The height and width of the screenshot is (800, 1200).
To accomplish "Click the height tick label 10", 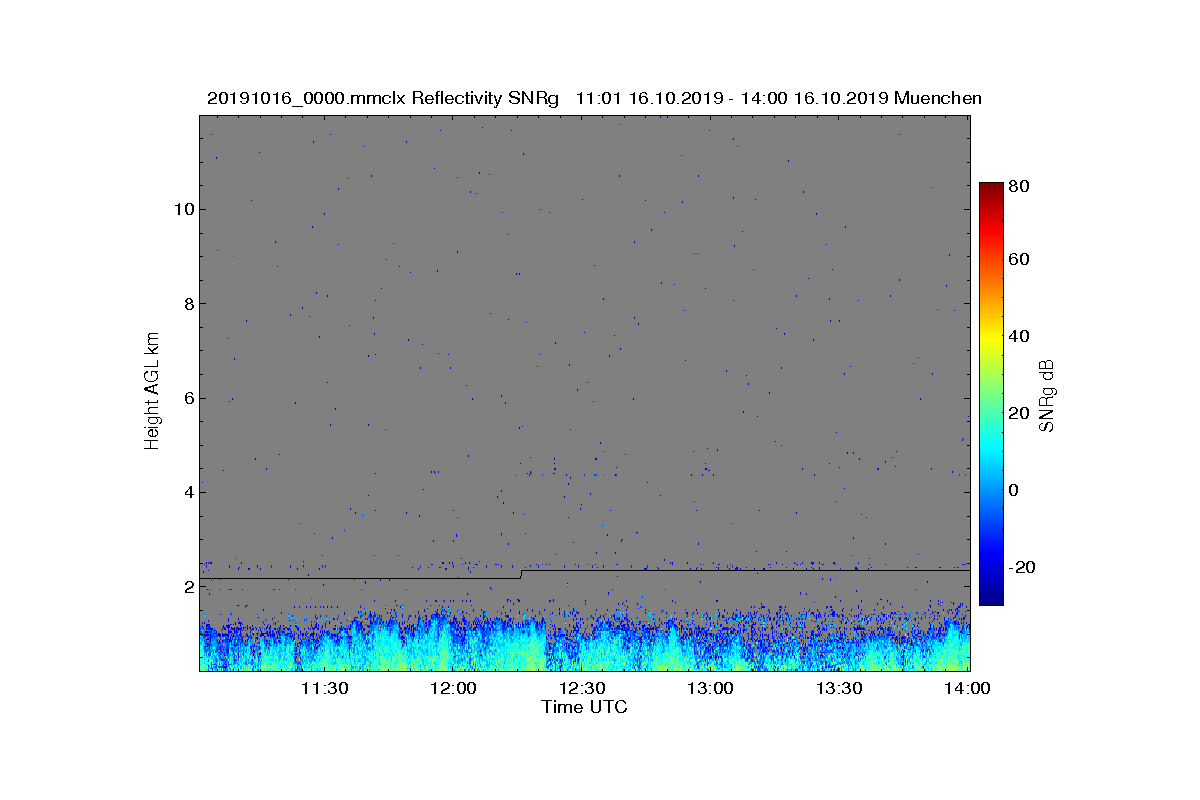I will tap(183, 209).
